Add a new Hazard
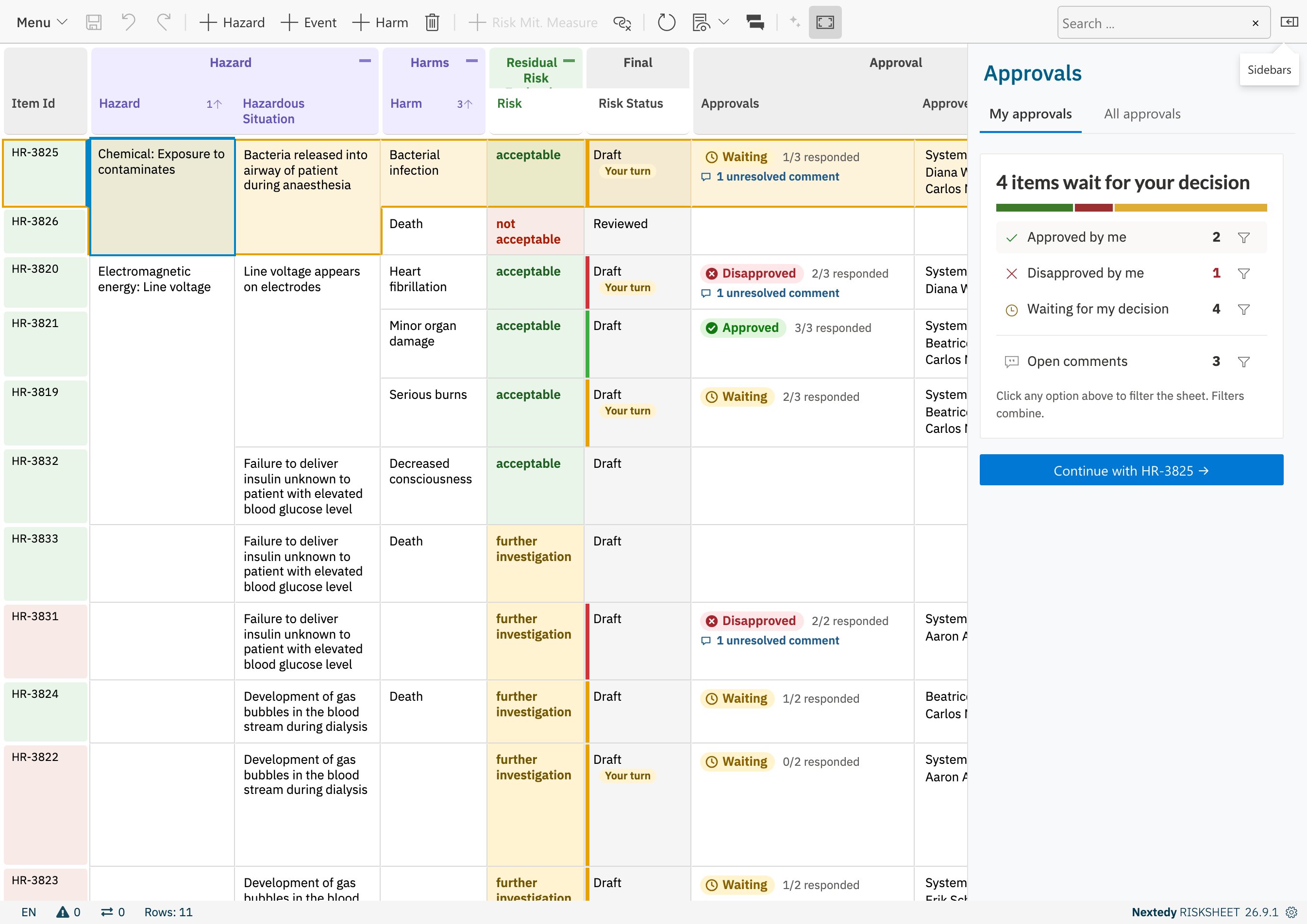Viewport: 1307px width, 924px height. coord(232,23)
